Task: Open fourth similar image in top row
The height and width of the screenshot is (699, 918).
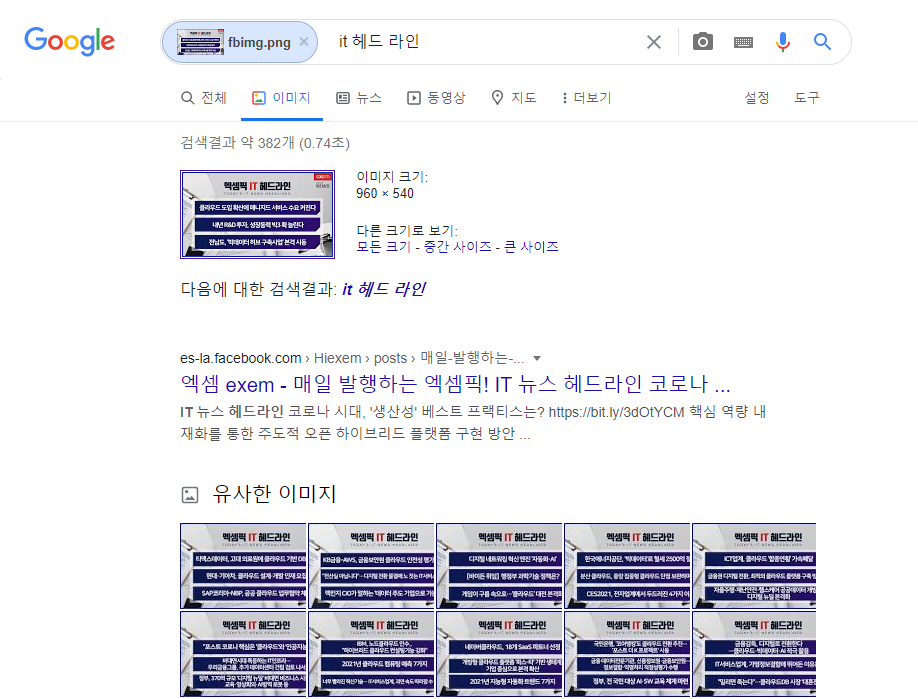Action: (x=627, y=566)
